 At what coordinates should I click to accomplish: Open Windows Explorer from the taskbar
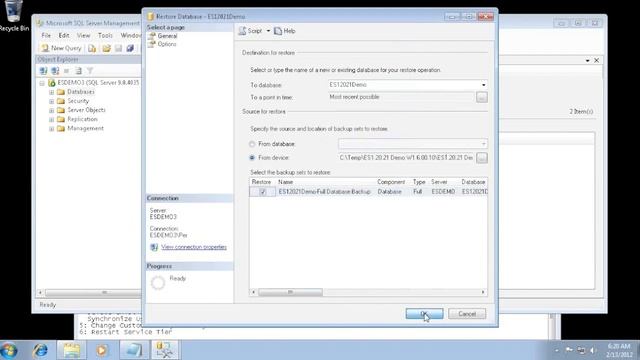click(x=71, y=350)
